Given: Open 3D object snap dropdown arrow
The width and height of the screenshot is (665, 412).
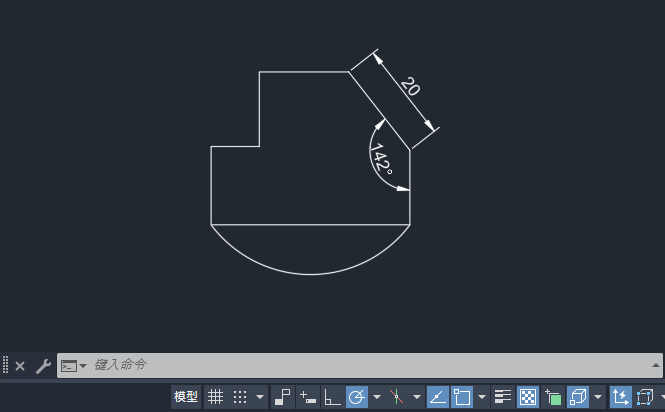Looking at the screenshot, I should (x=598, y=397).
